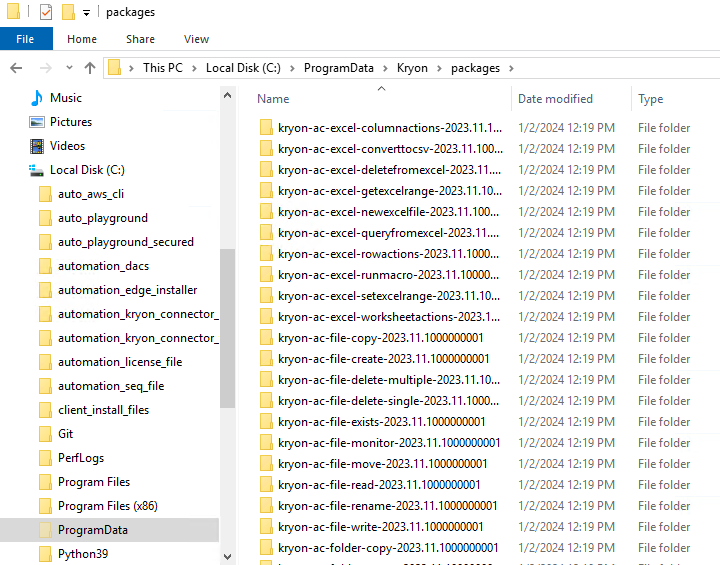Viewport: 720px width, 565px height.
Task: Expand chevron after This PC in breadcrumb
Action: point(194,68)
